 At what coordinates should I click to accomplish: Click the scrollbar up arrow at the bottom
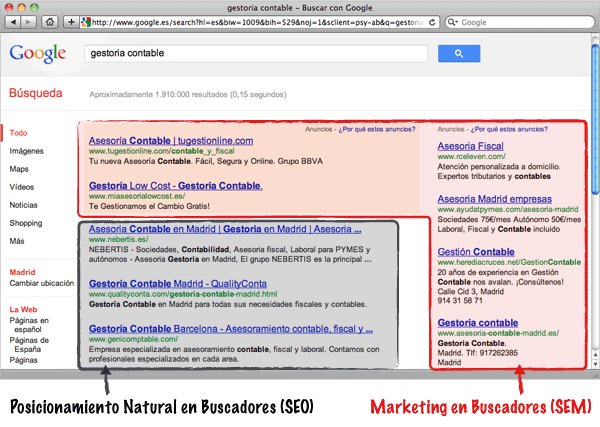coord(595,355)
